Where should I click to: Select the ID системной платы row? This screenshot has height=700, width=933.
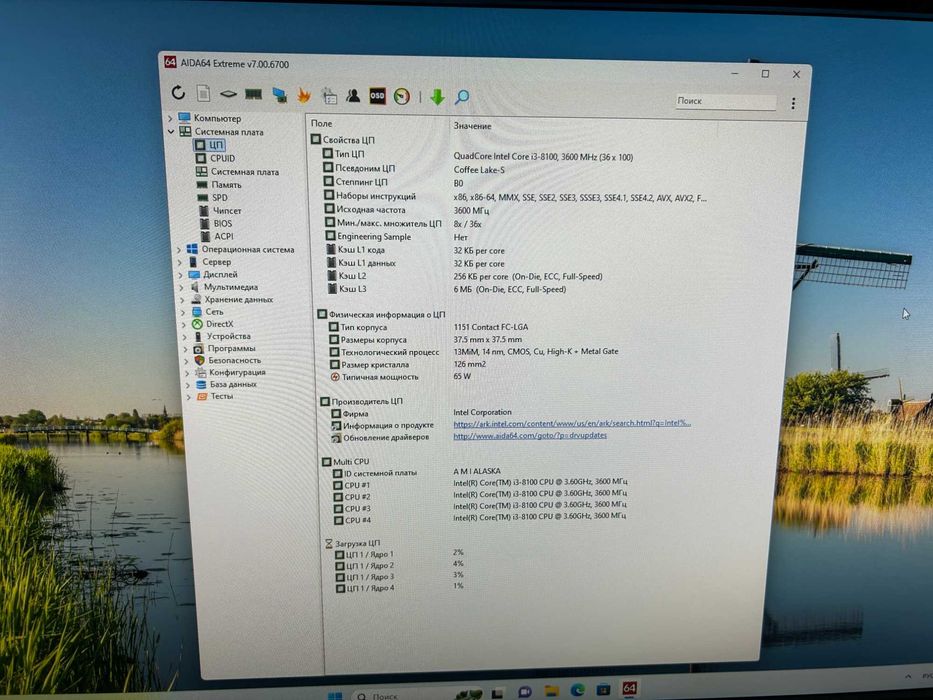417,472
